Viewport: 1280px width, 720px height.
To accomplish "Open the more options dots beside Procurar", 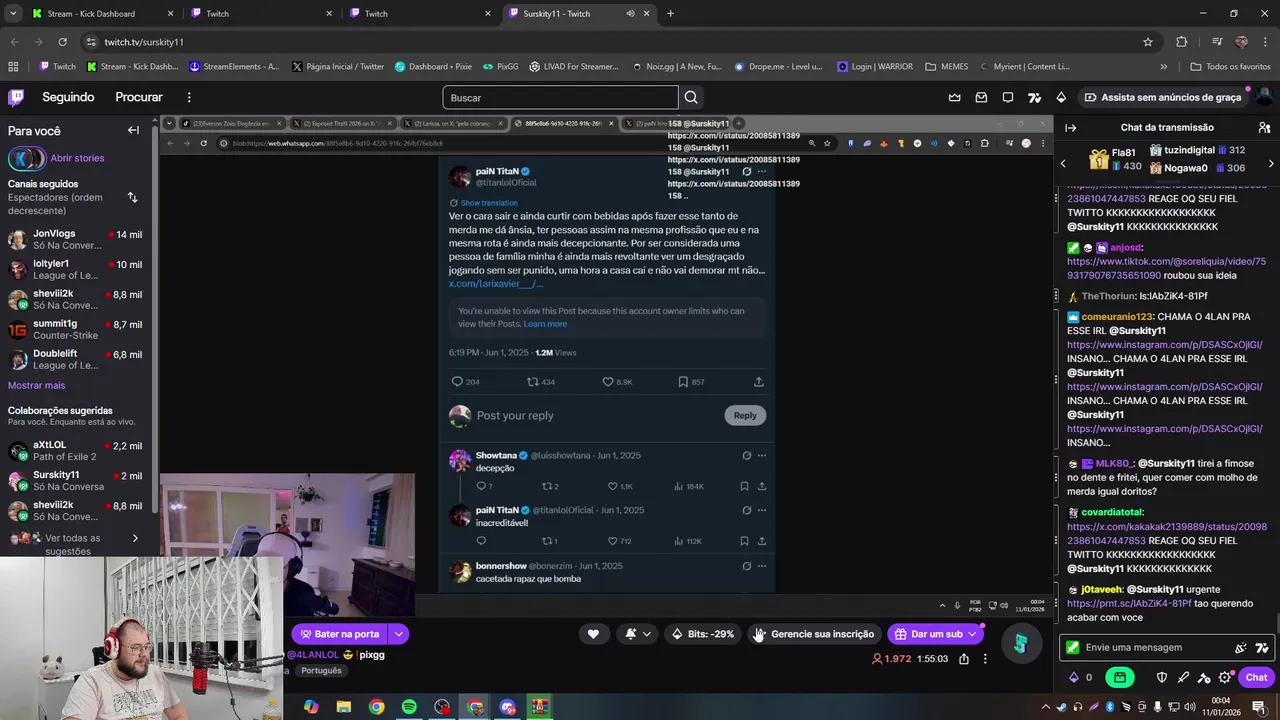I will 188,97.
